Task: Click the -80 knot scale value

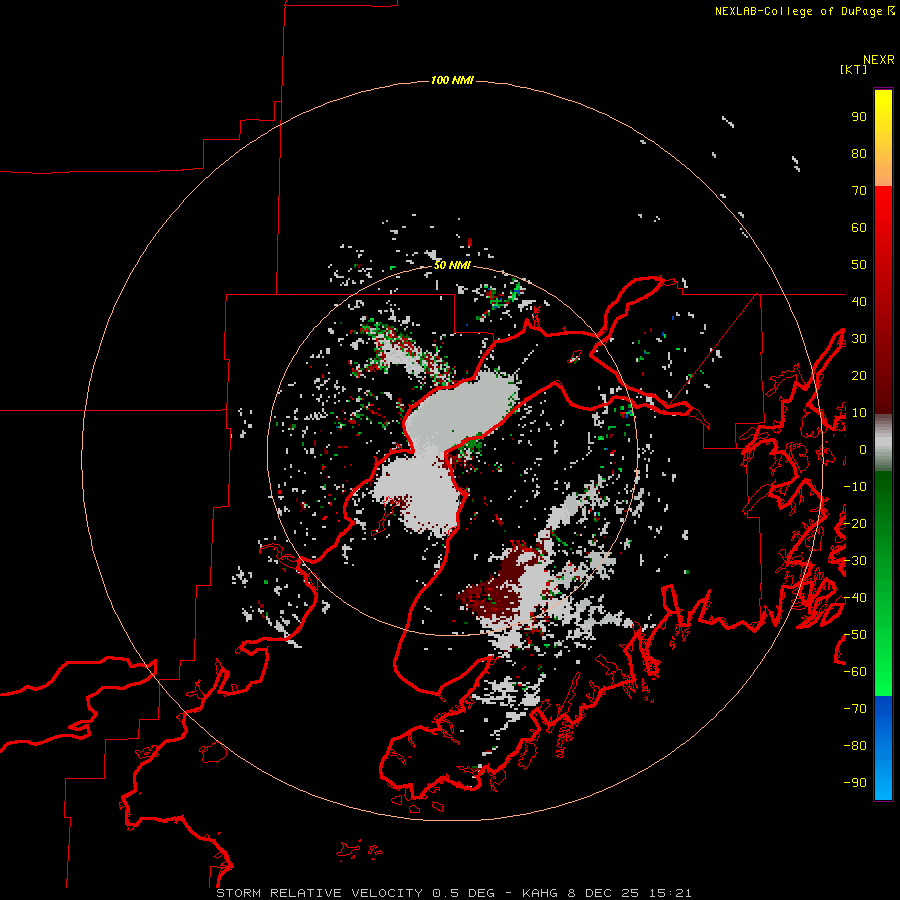Action: click(x=855, y=746)
